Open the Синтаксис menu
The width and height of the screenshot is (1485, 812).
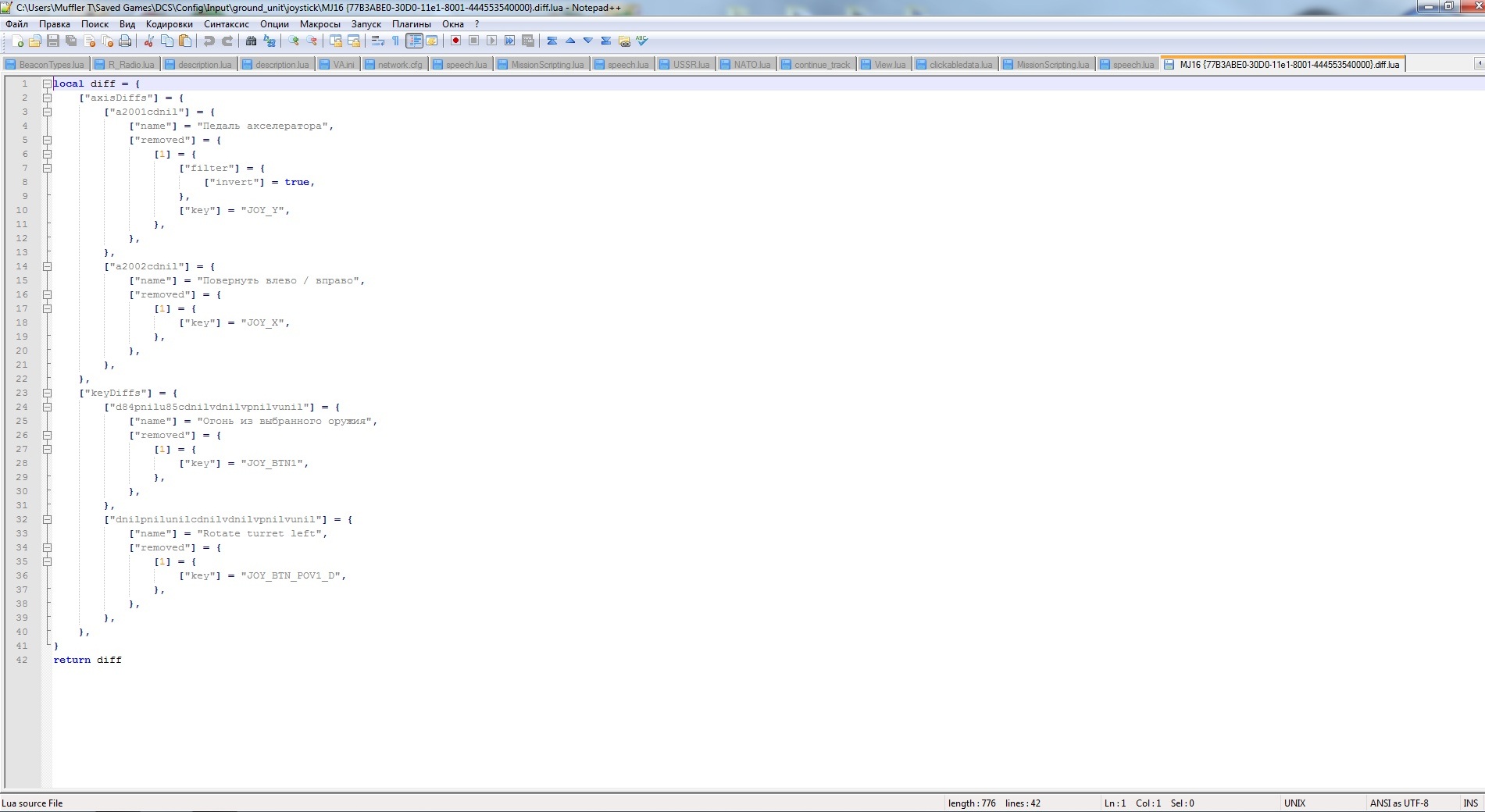coord(227,24)
